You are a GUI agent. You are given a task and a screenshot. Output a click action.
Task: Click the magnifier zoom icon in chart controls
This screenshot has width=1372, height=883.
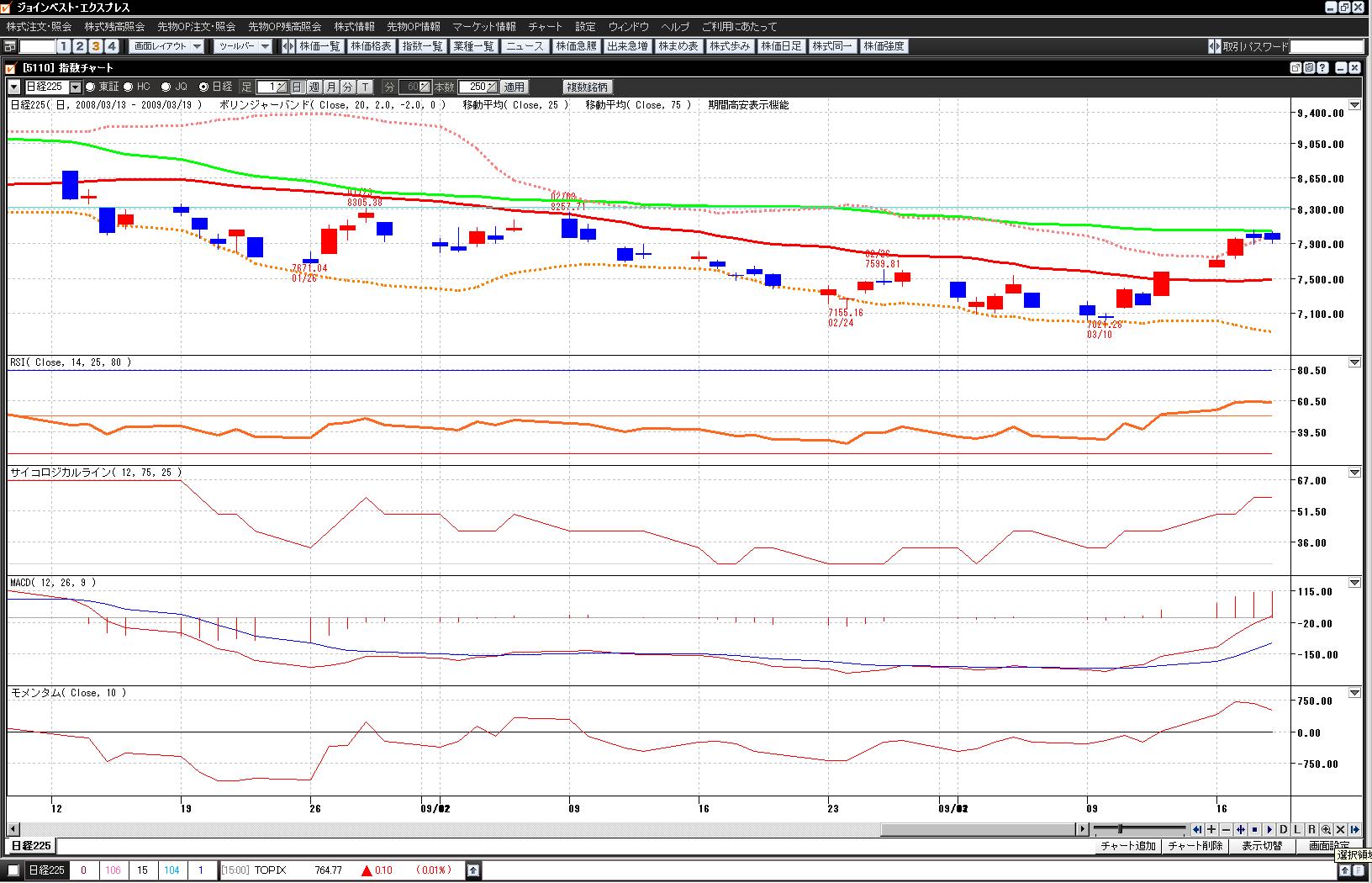pos(1327,829)
